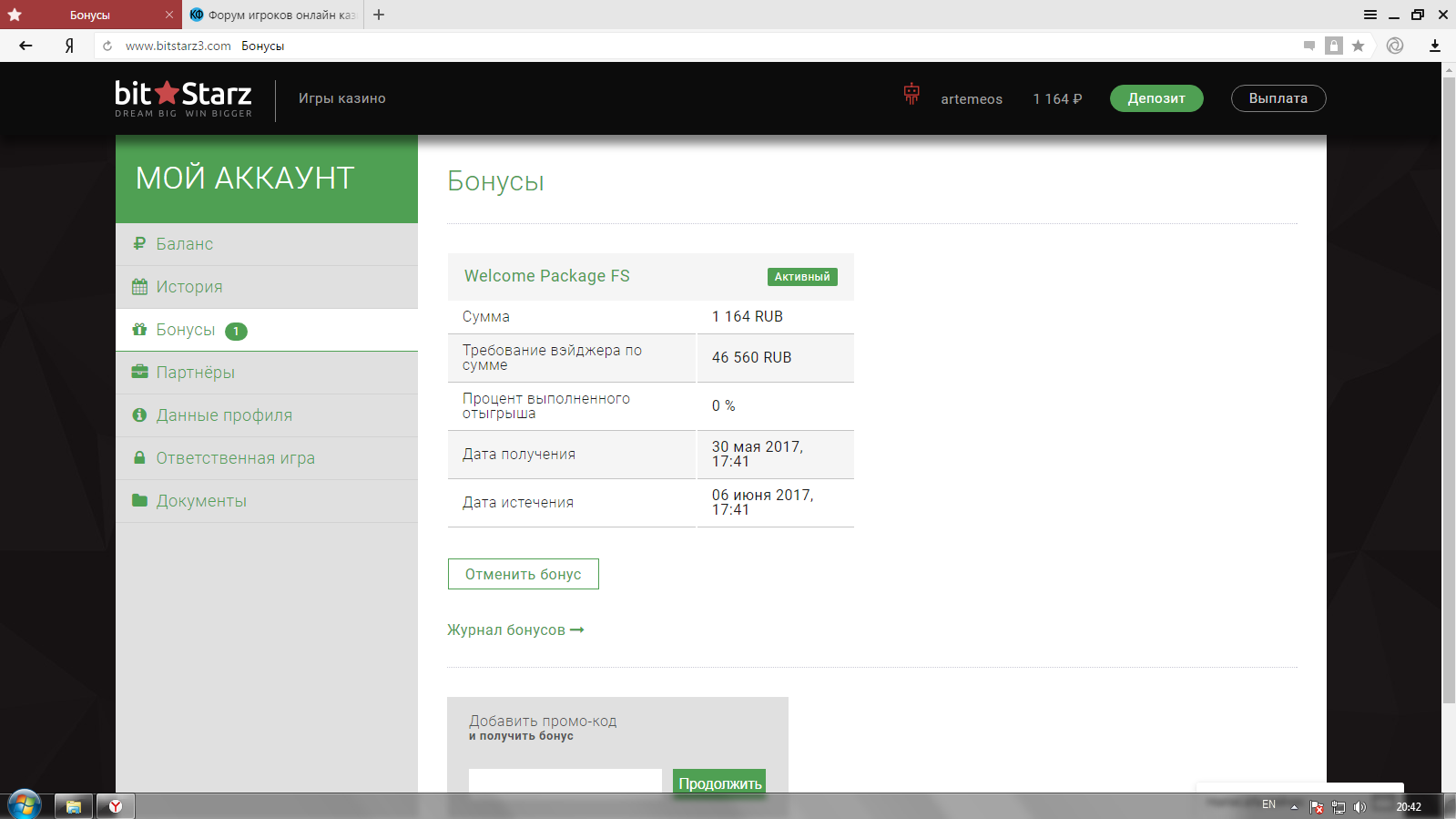
Task: Click the volume icon in the system tray
Action: 1359,806
